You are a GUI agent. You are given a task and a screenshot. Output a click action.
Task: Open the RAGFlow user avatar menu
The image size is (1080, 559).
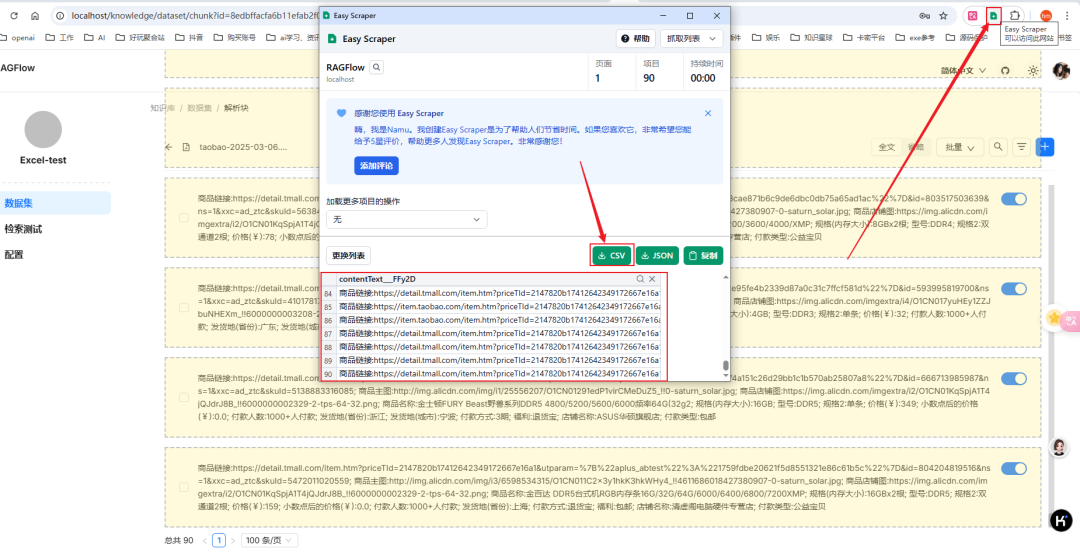click(1061, 70)
